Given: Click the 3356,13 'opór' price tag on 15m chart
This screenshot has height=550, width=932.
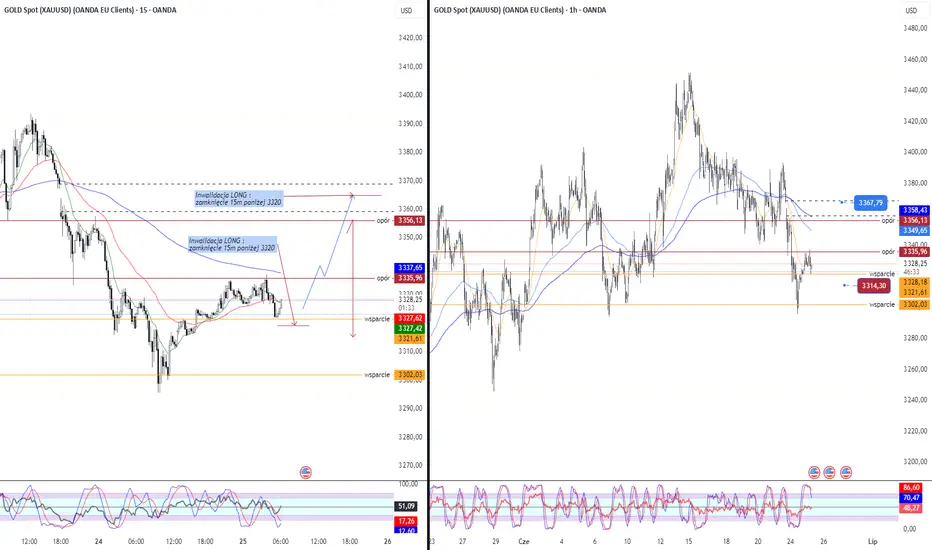Looking at the screenshot, I should pos(410,221).
